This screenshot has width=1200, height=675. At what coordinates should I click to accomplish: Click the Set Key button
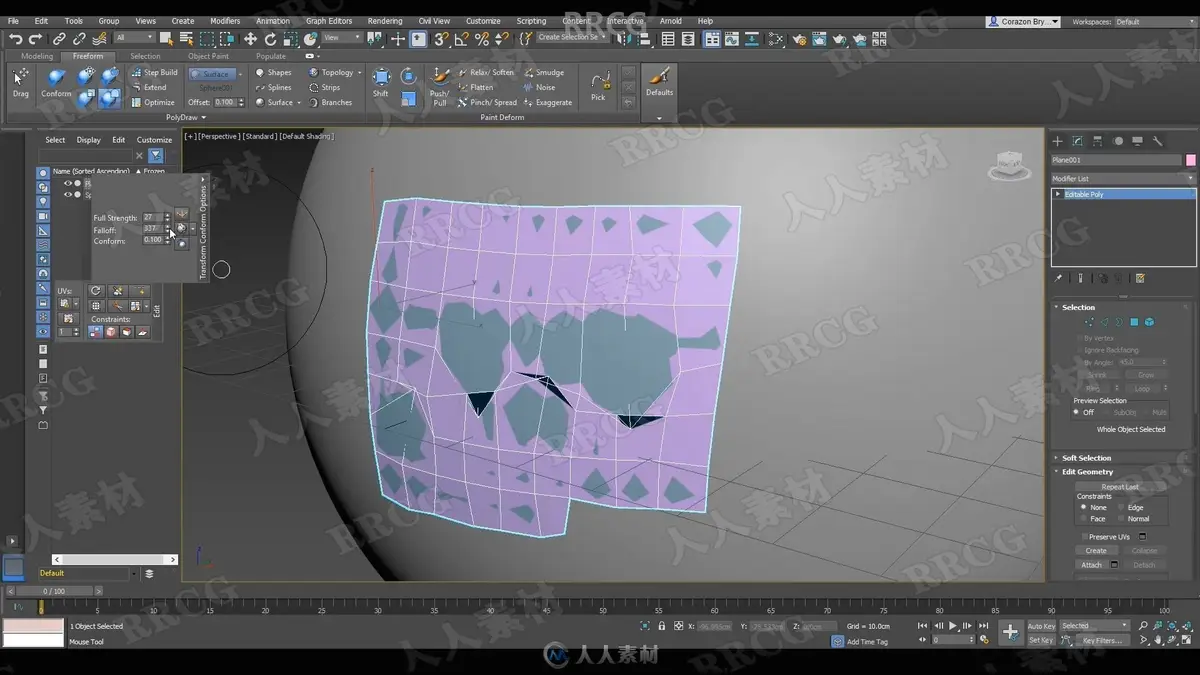1041,641
